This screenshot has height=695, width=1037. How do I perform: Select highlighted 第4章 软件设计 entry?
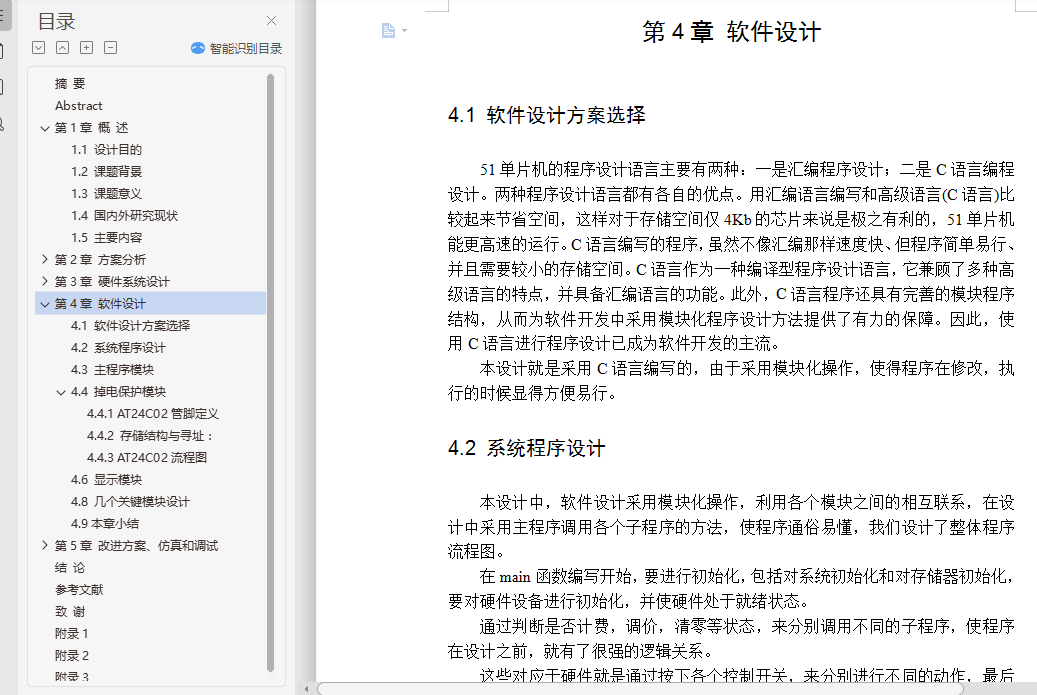[x=150, y=304]
